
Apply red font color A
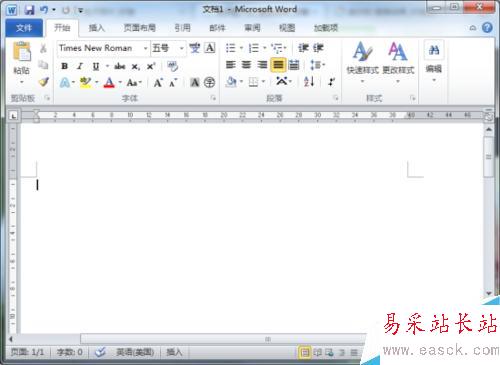109,82
